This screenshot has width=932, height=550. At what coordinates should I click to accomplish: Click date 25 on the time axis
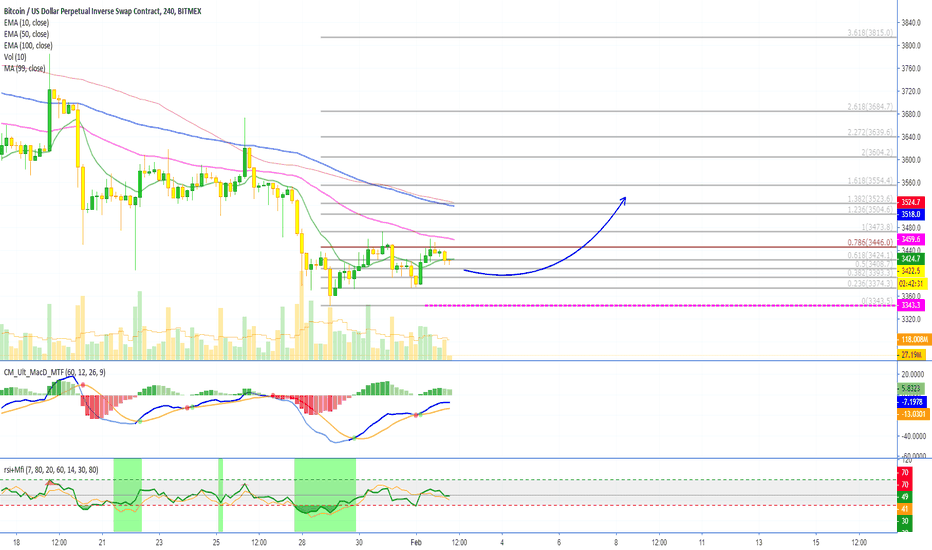click(x=216, y=542)
